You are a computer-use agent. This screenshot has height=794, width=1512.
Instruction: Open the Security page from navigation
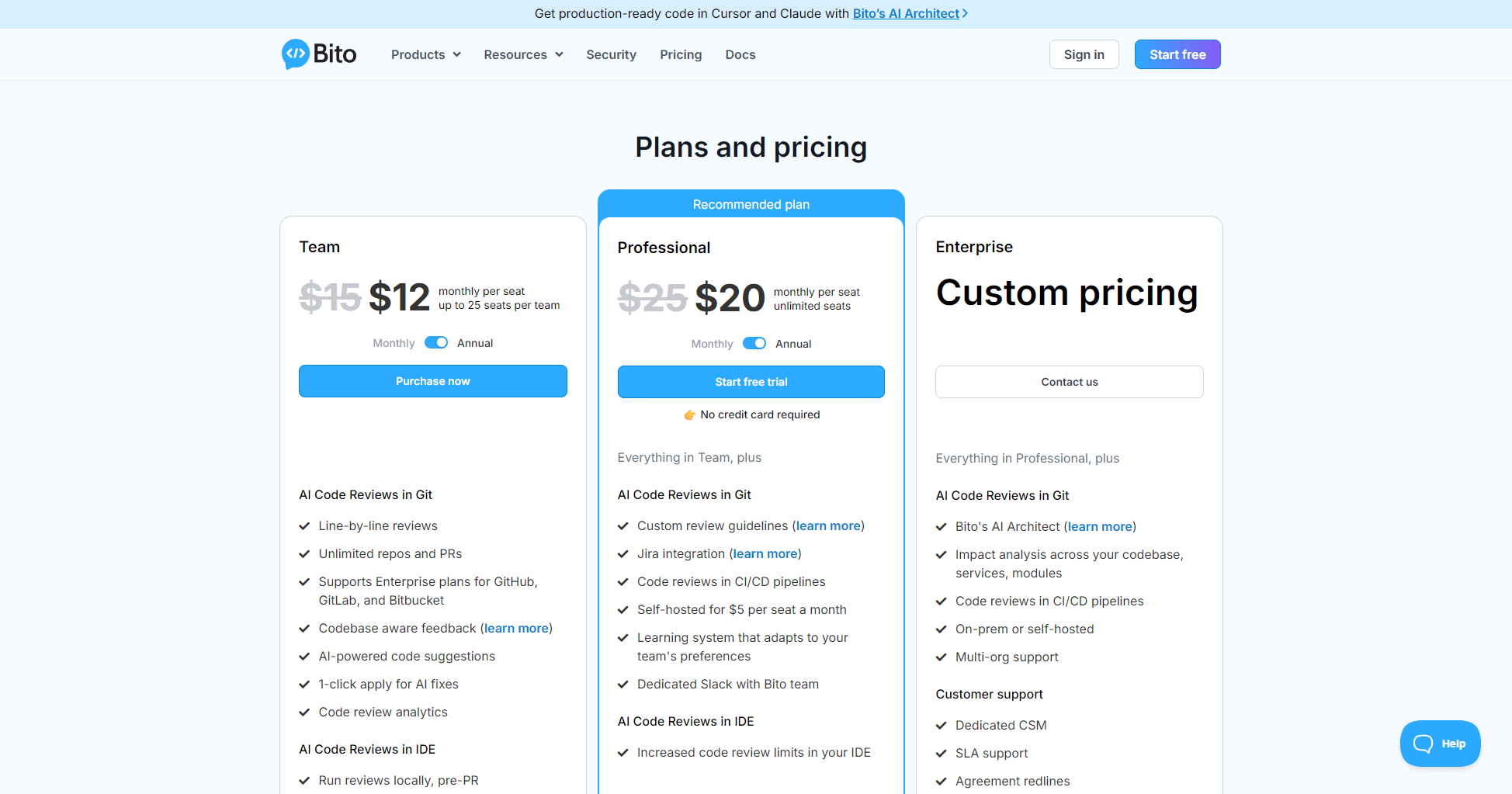pos(611,54)
